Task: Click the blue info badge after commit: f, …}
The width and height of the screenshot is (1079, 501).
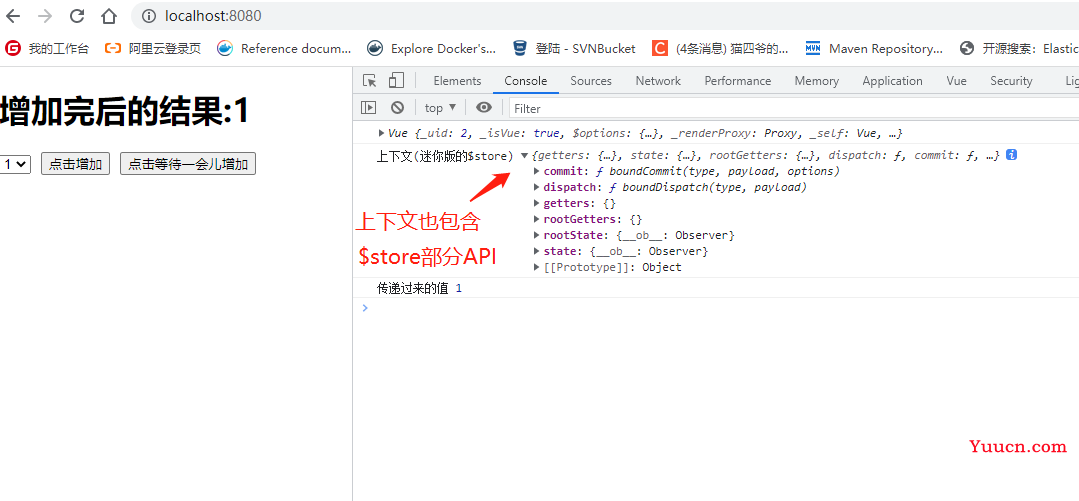Action: point(1011,155)
